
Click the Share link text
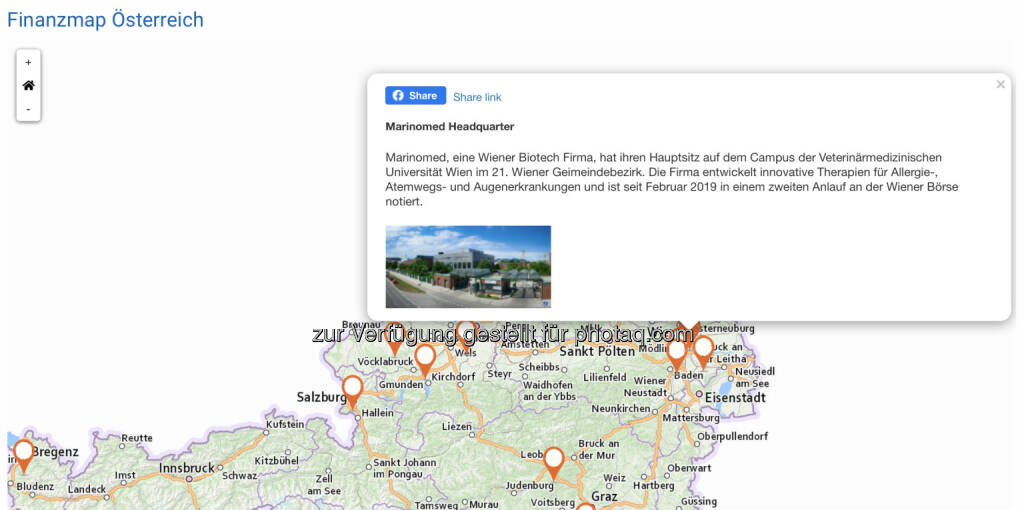(477, 97)
